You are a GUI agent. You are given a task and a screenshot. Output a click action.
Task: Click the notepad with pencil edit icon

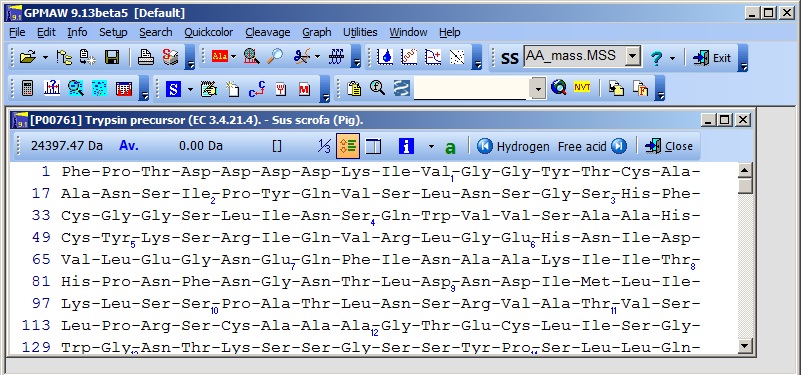[209, 88]
